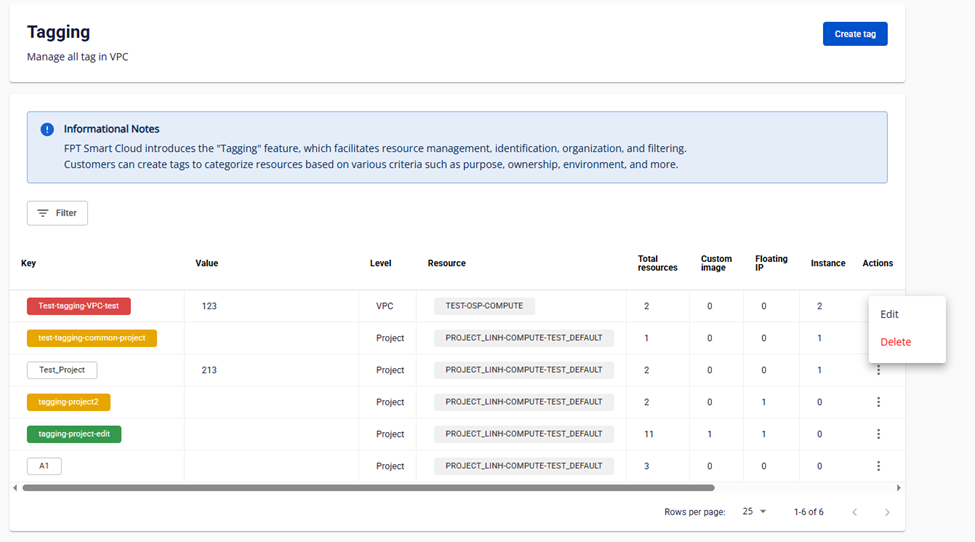
Task: Click the orange test-tagging-common-project tag
Action: [x=91, y=338]
